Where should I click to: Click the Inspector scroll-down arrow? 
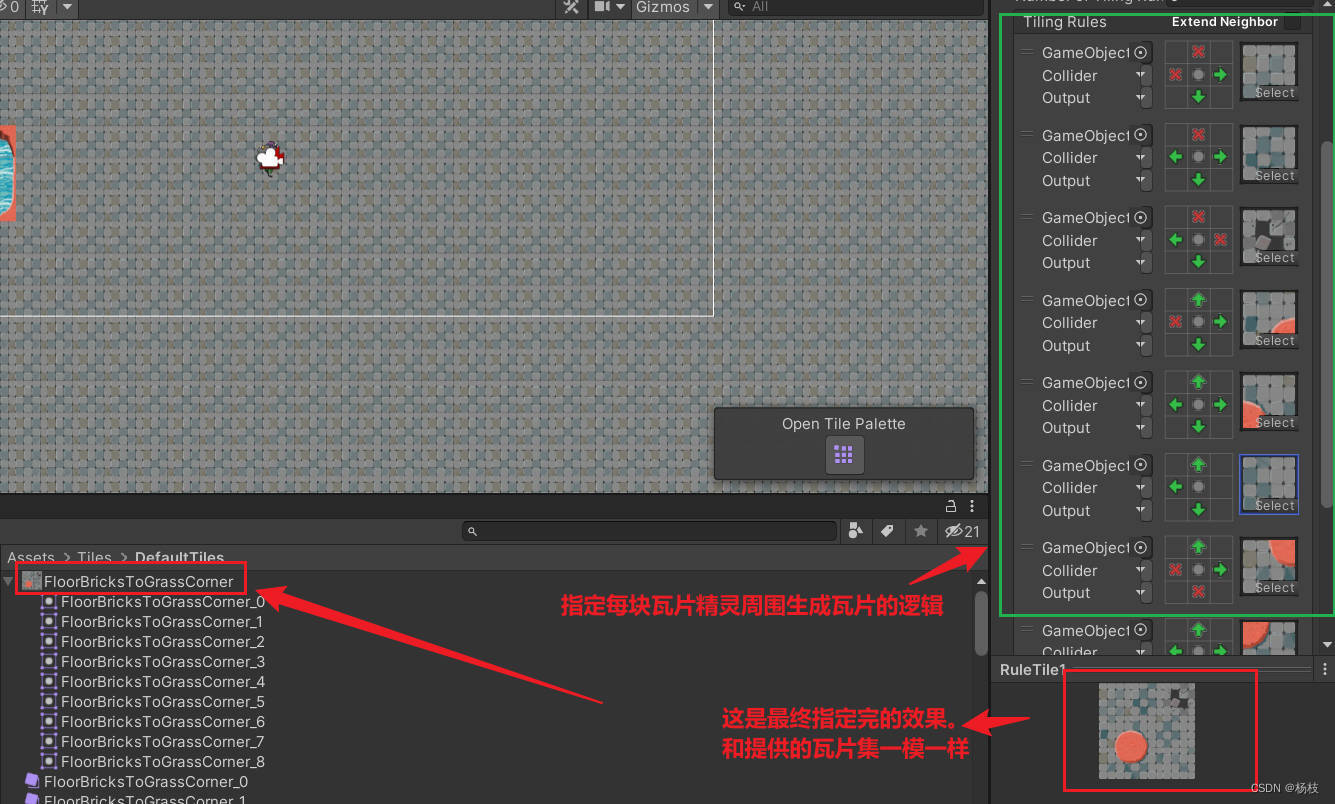pos(1327,646)
